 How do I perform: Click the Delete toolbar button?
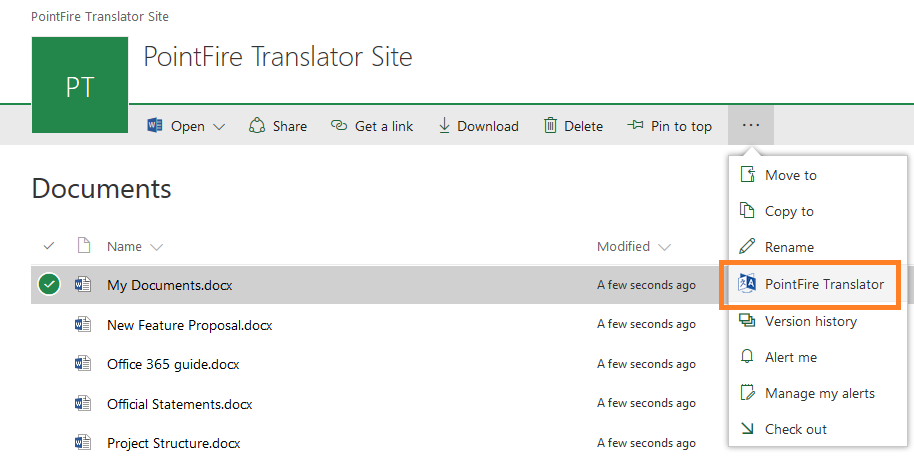574,125
